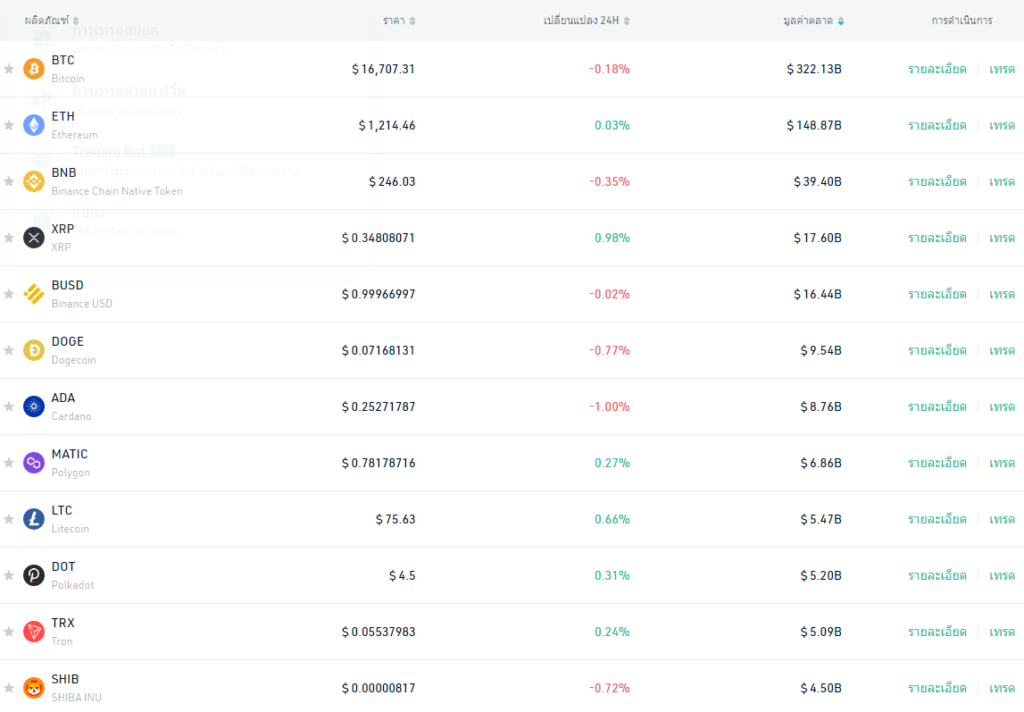Screen dimensions: 1024x712
Task: Select the BTC price $16,707.31
Action: pyautogui.click(x=383, y=69)
